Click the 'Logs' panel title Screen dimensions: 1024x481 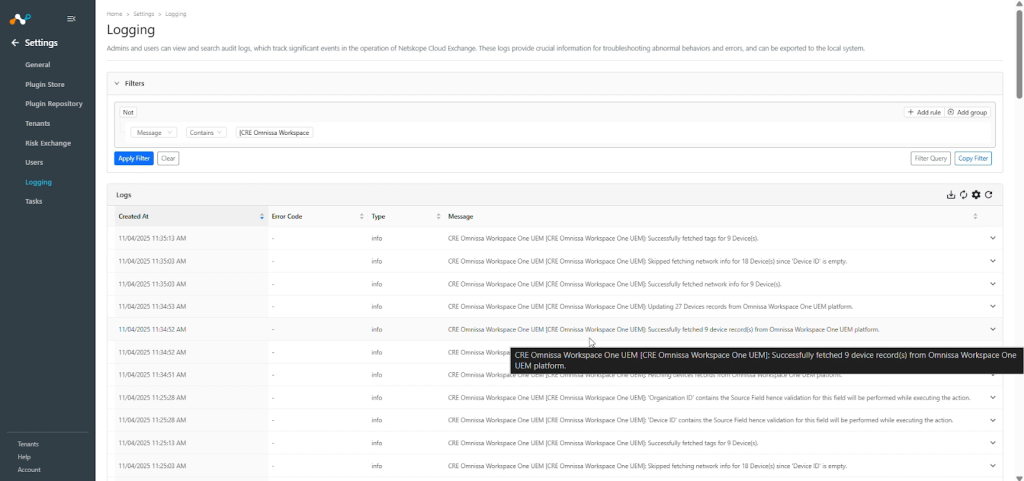click(123, 194)
